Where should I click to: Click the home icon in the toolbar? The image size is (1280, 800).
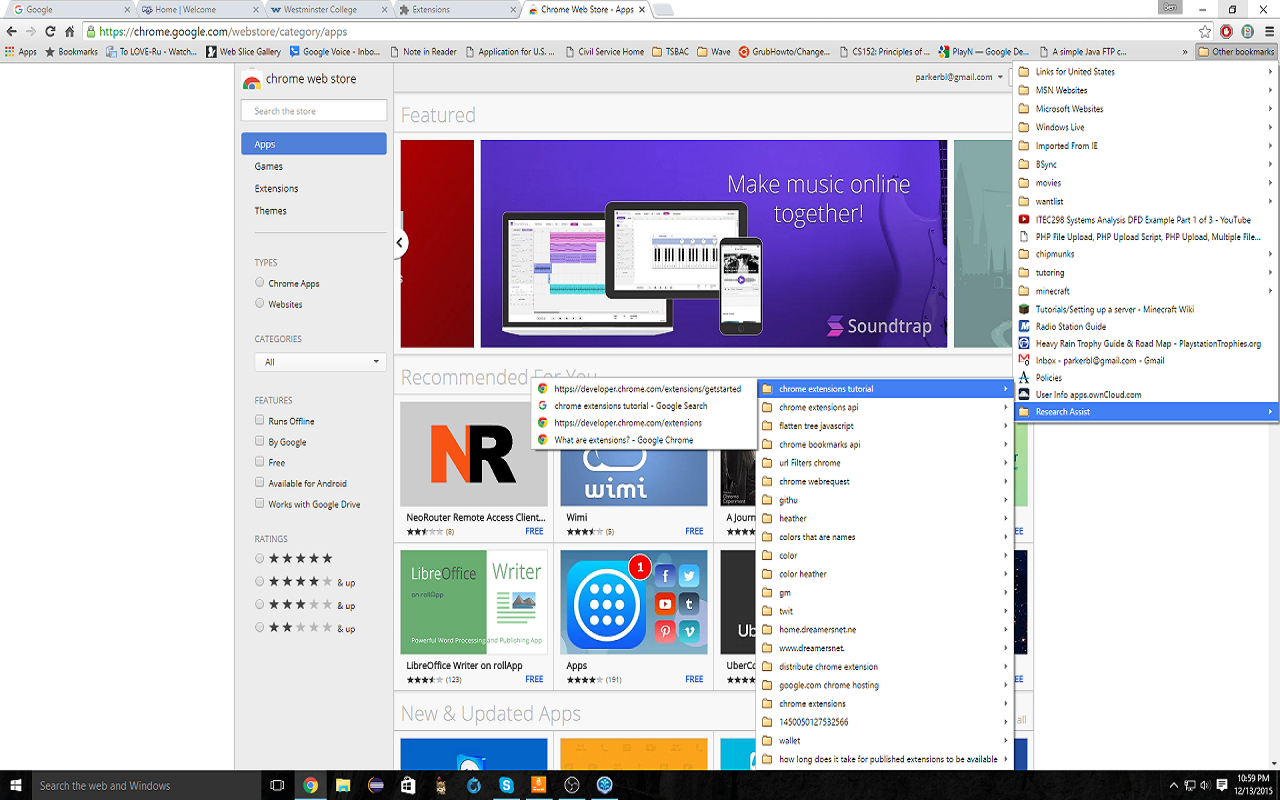[x=69, y=32]
